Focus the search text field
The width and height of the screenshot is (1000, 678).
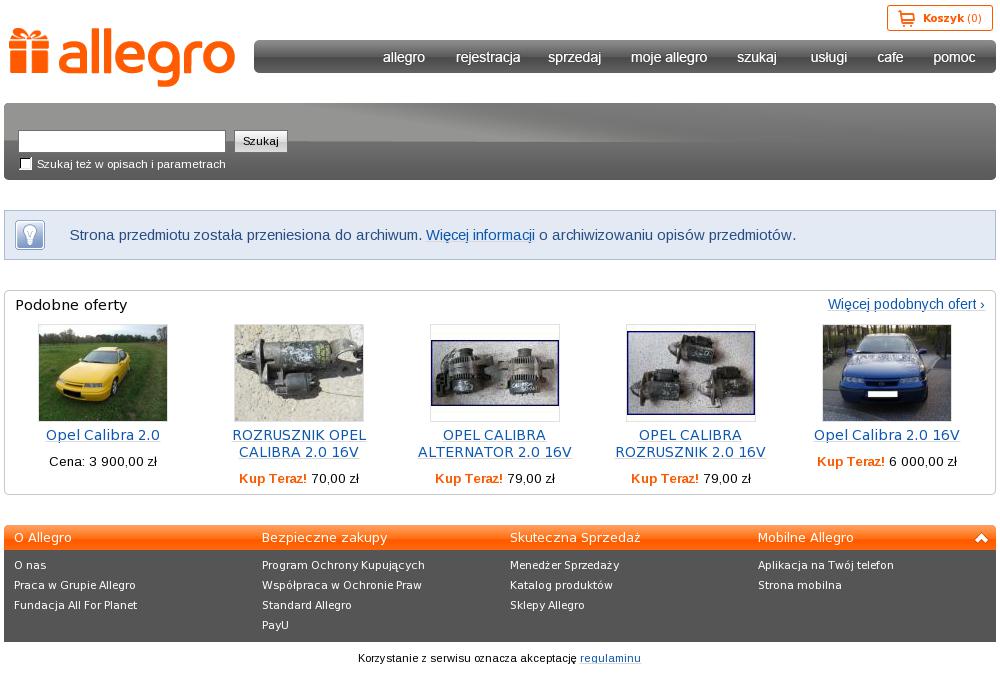tap(122, 141)
